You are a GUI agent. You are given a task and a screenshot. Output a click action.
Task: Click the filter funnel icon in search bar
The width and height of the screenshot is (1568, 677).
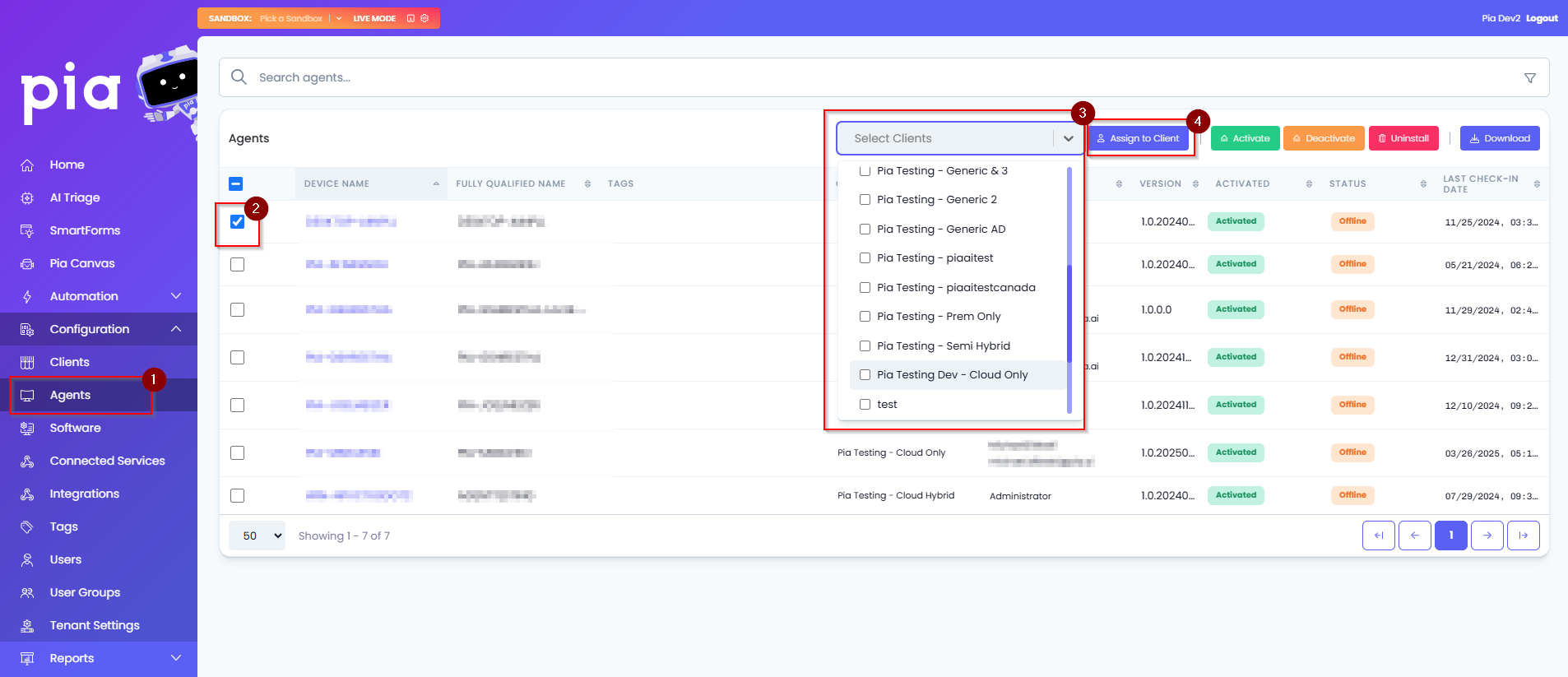(1529, 78)
